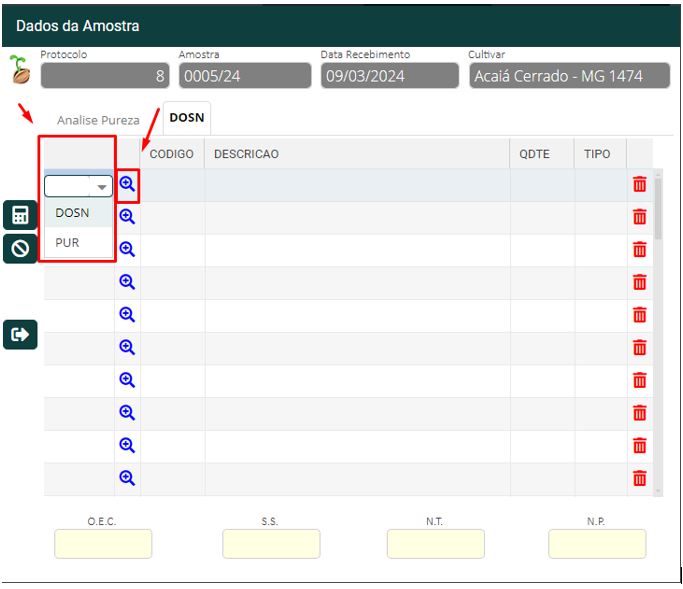683x589 pixels.
Task: Click the Cultivar field Acaiá Cerrado
Action: coord(569,76)
